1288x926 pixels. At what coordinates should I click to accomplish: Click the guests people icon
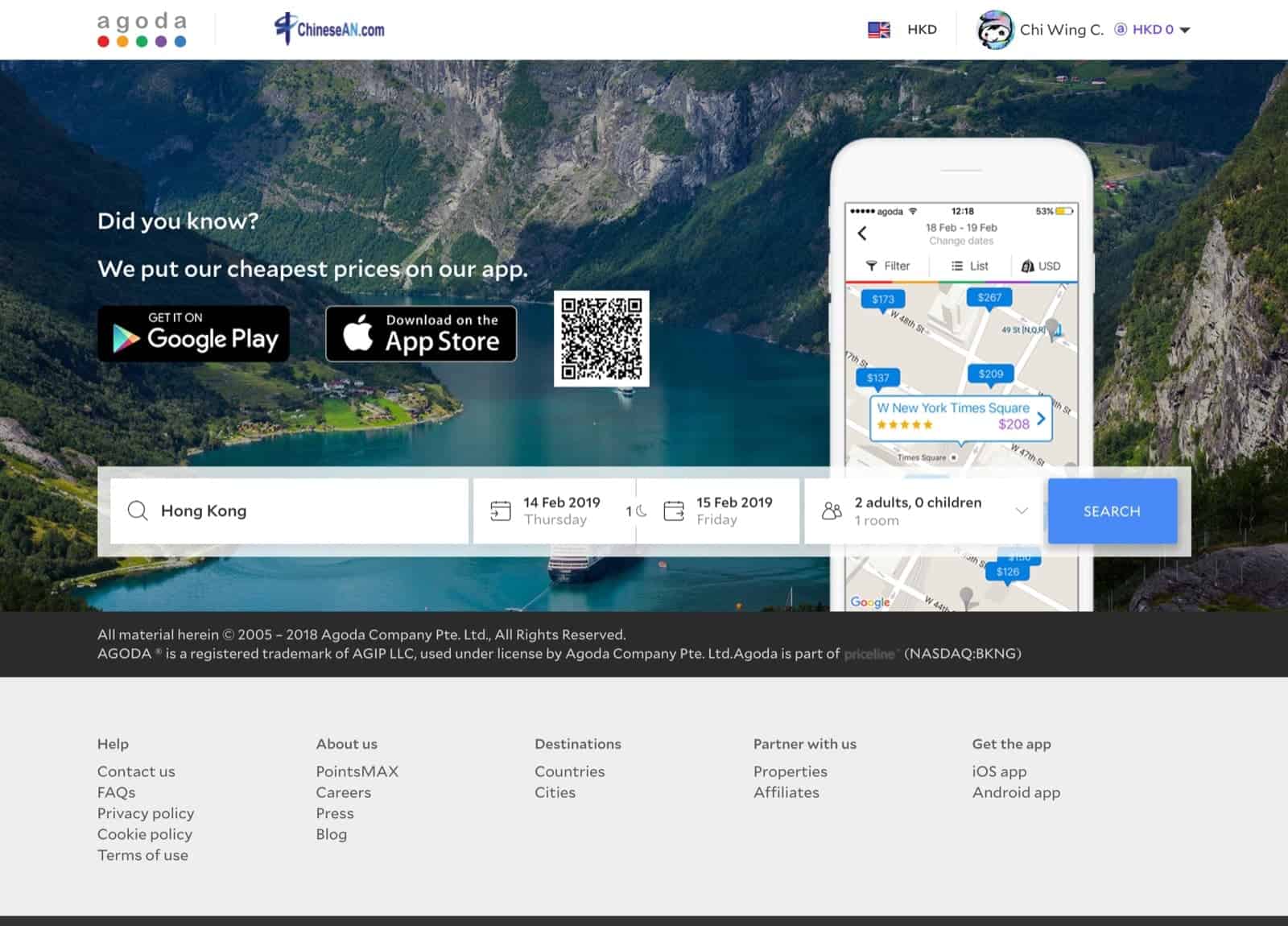pyautogui.click(x=832, y=511)
